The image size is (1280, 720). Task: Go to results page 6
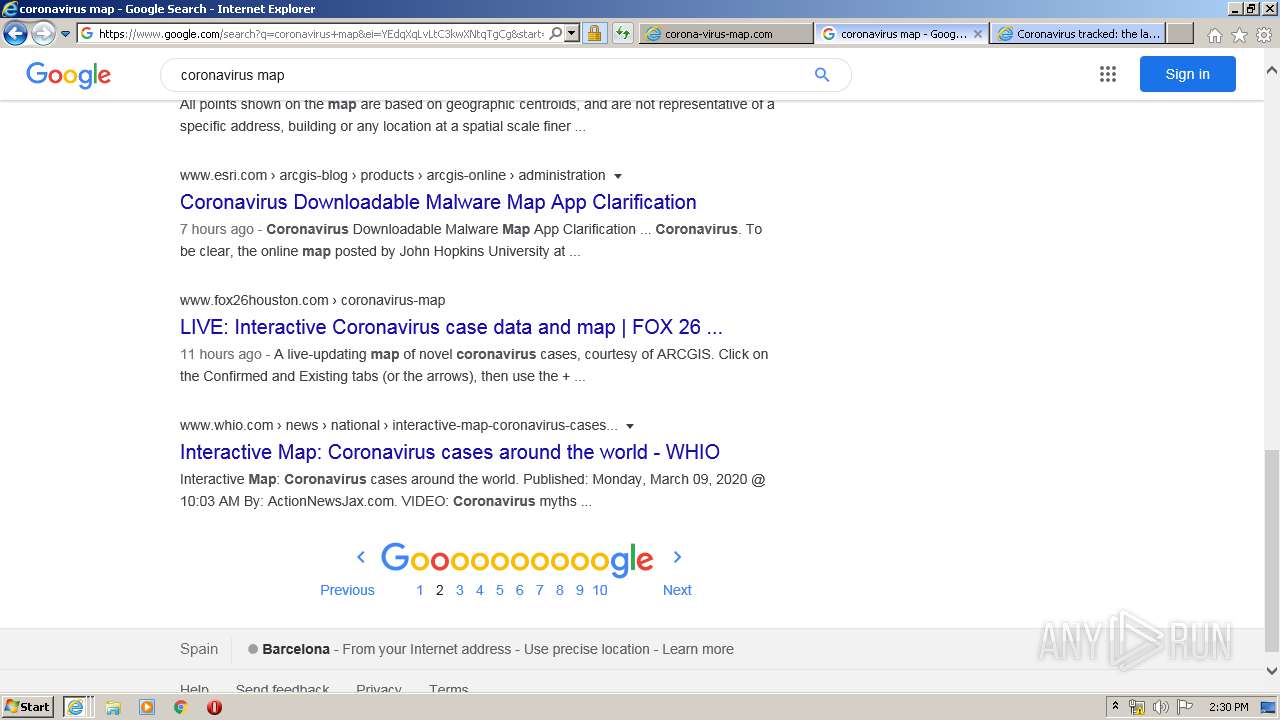[x=520, y=590]
